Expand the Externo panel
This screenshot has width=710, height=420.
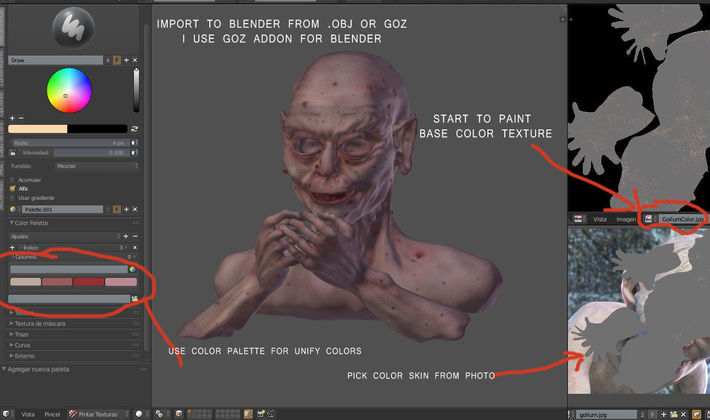tap(22, 356)
